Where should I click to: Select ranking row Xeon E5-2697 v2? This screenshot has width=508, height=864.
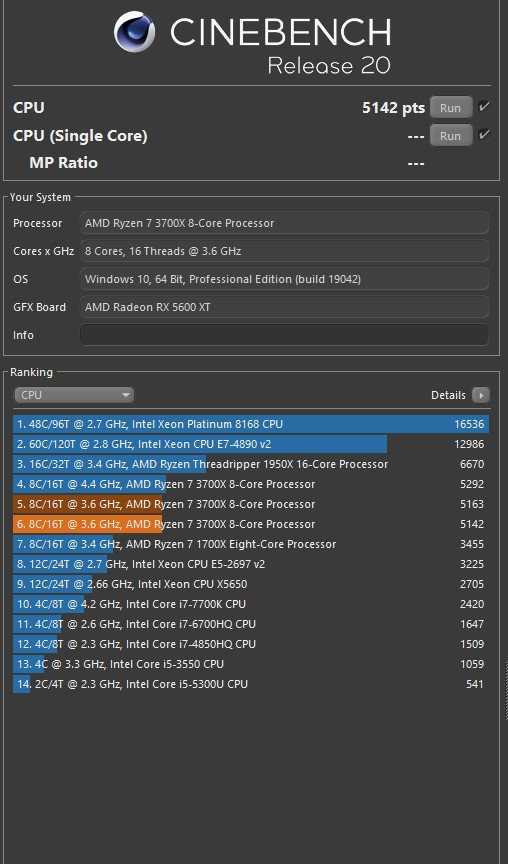[251, 564]
